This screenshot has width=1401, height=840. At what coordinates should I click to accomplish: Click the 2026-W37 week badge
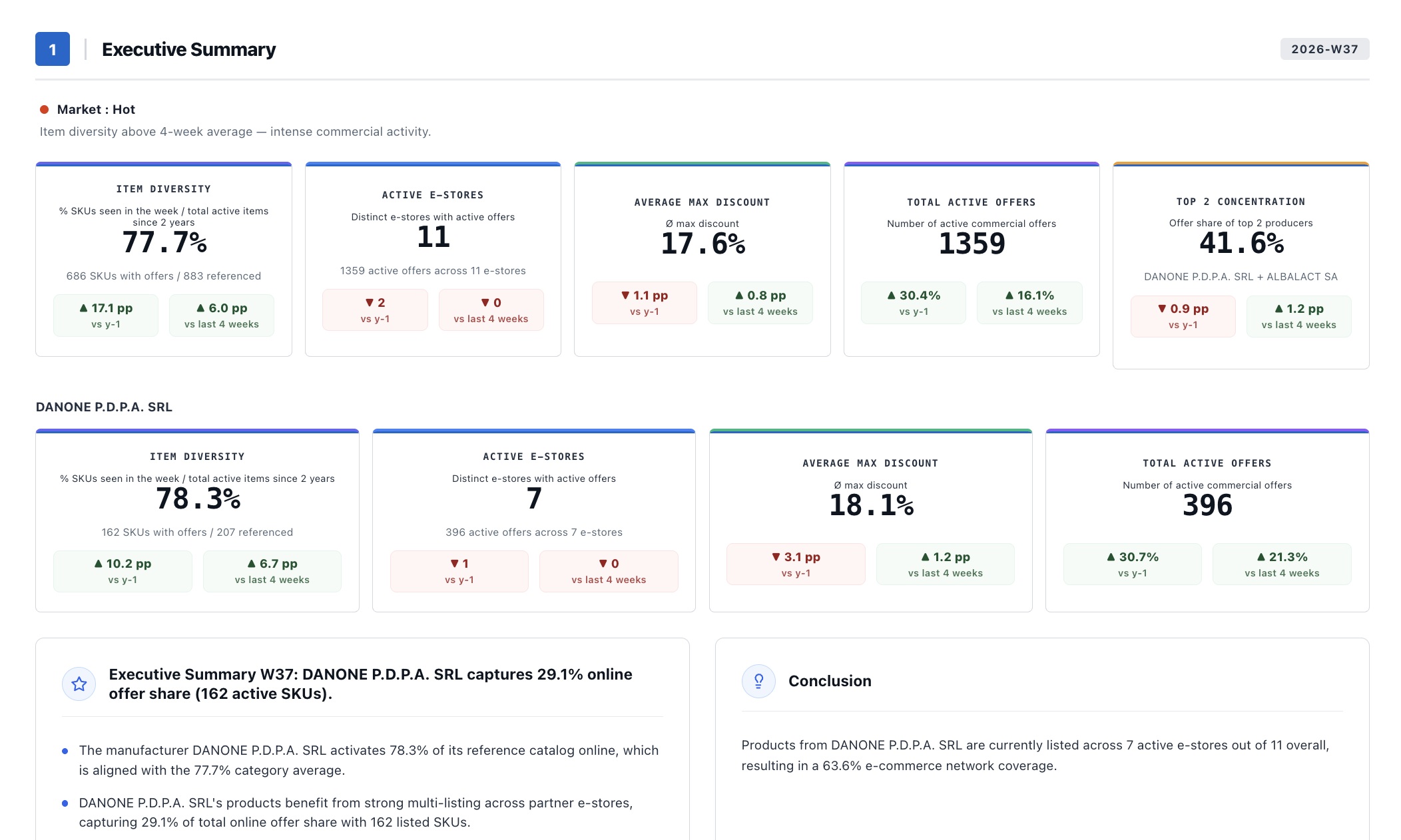[1324, 49]
